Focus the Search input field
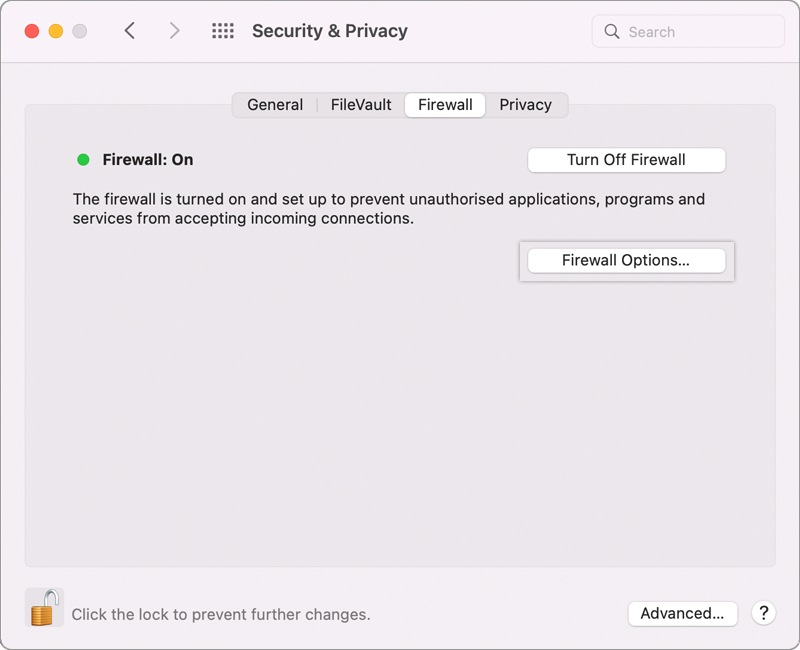Viewport: 800px width, 650px height. coord(700,32)
